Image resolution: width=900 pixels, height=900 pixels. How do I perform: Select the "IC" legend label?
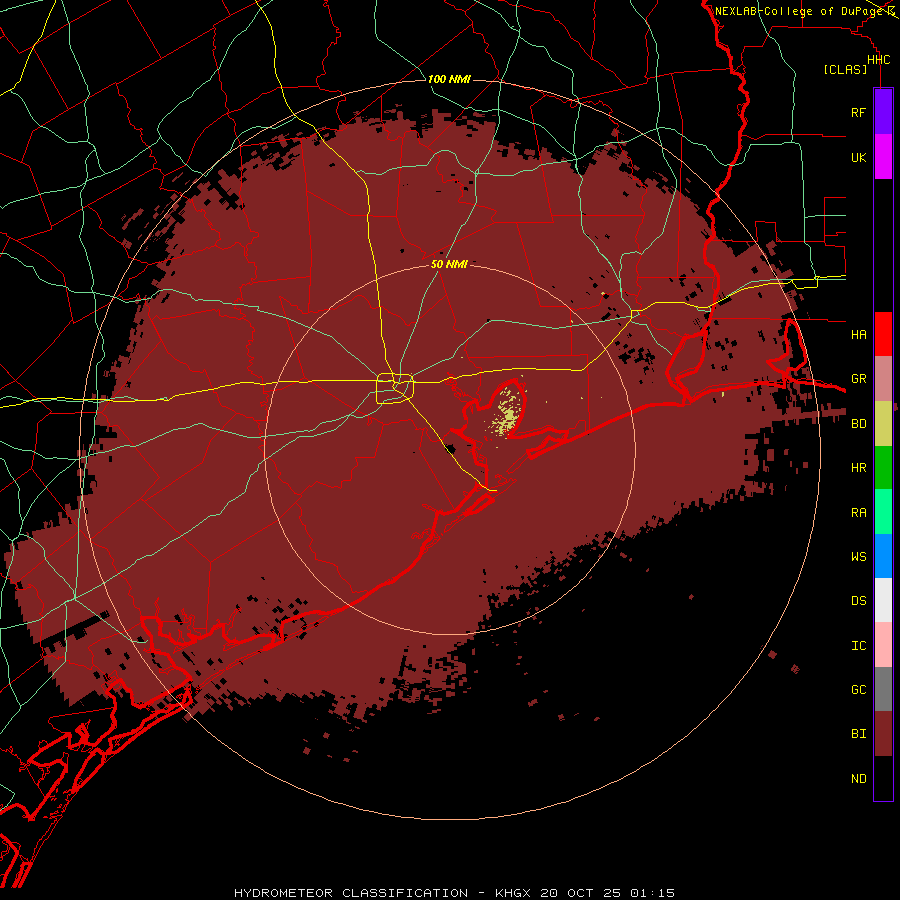click(x=858, y=646)
